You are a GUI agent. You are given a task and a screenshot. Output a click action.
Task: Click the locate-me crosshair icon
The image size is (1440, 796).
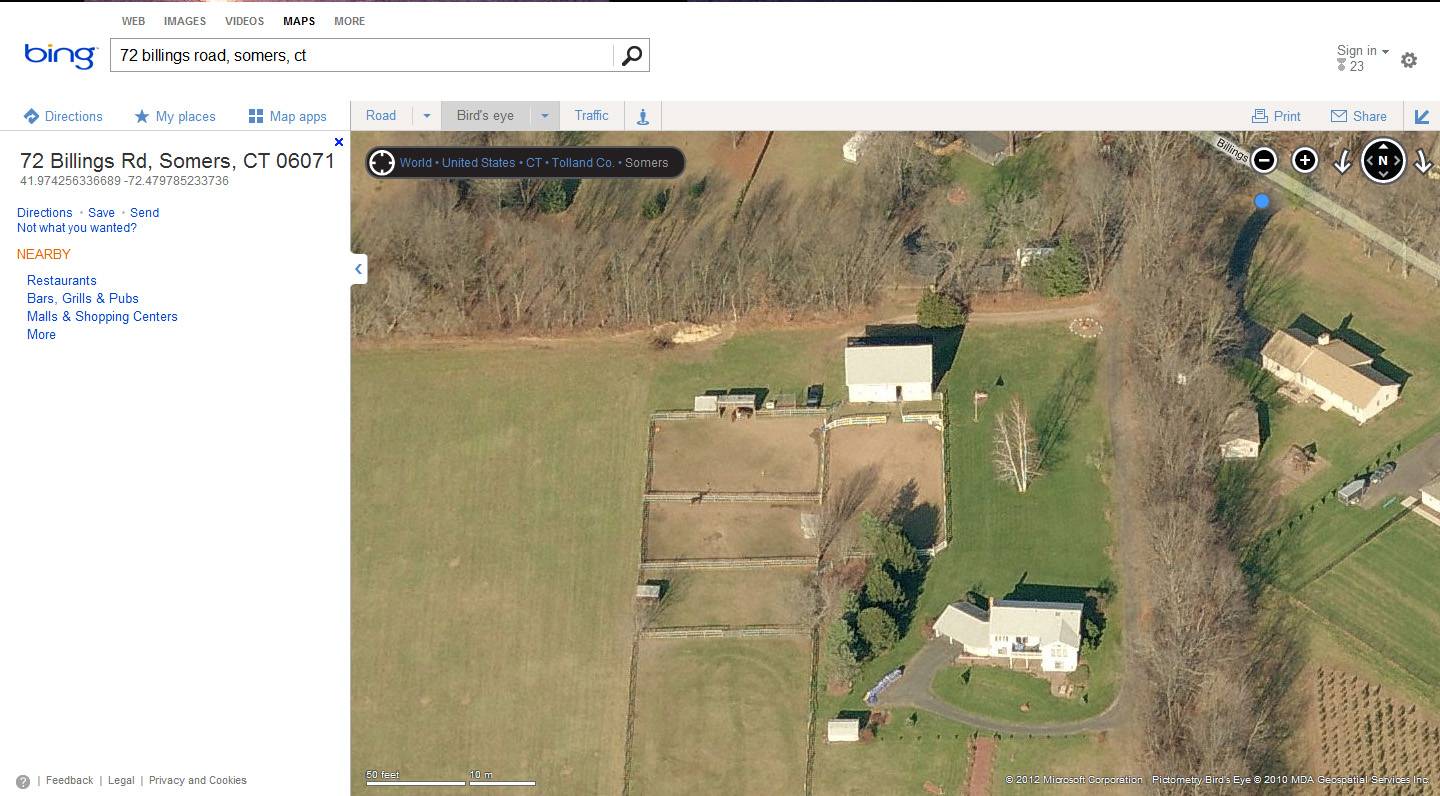(x=382, y=162)
